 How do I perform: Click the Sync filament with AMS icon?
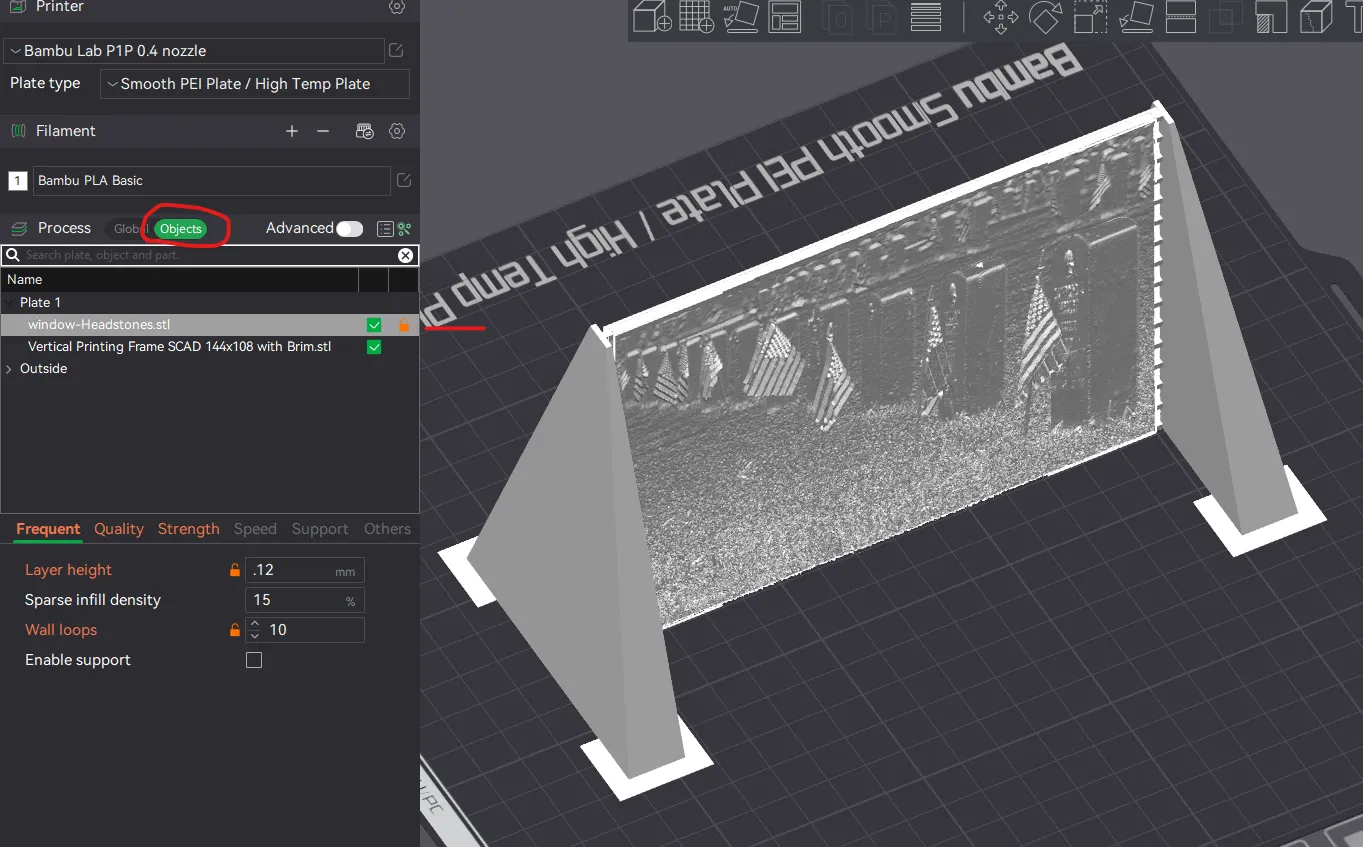pos(364,131)
